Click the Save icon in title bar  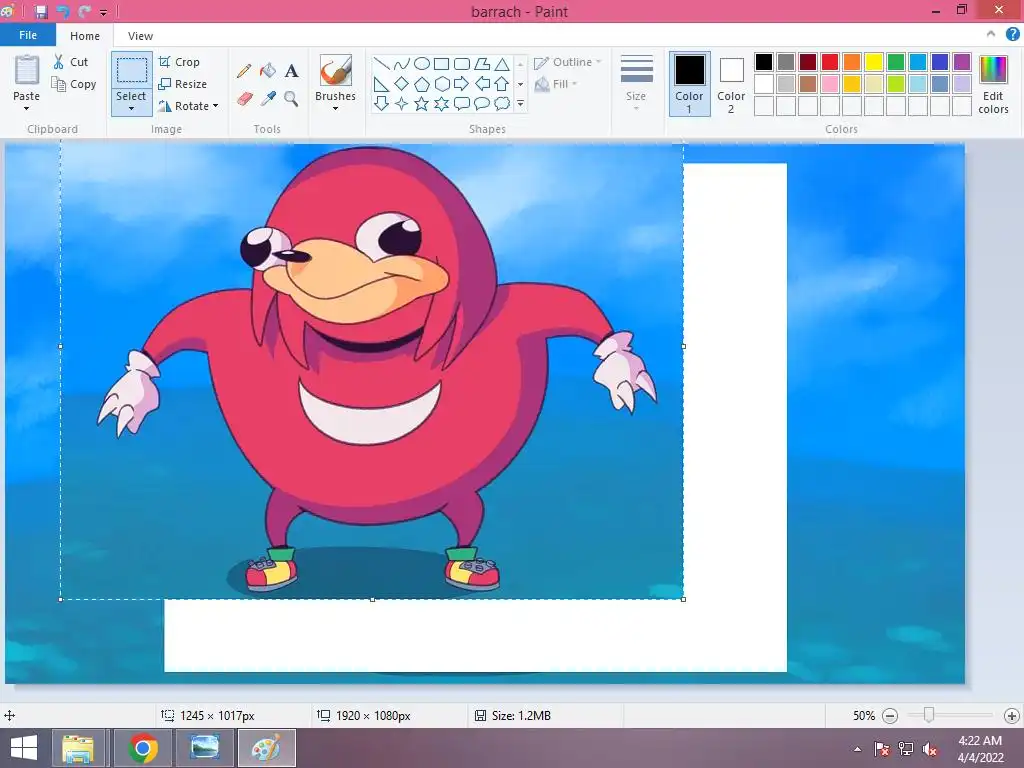pyautogui.click(x=41, y=11)
